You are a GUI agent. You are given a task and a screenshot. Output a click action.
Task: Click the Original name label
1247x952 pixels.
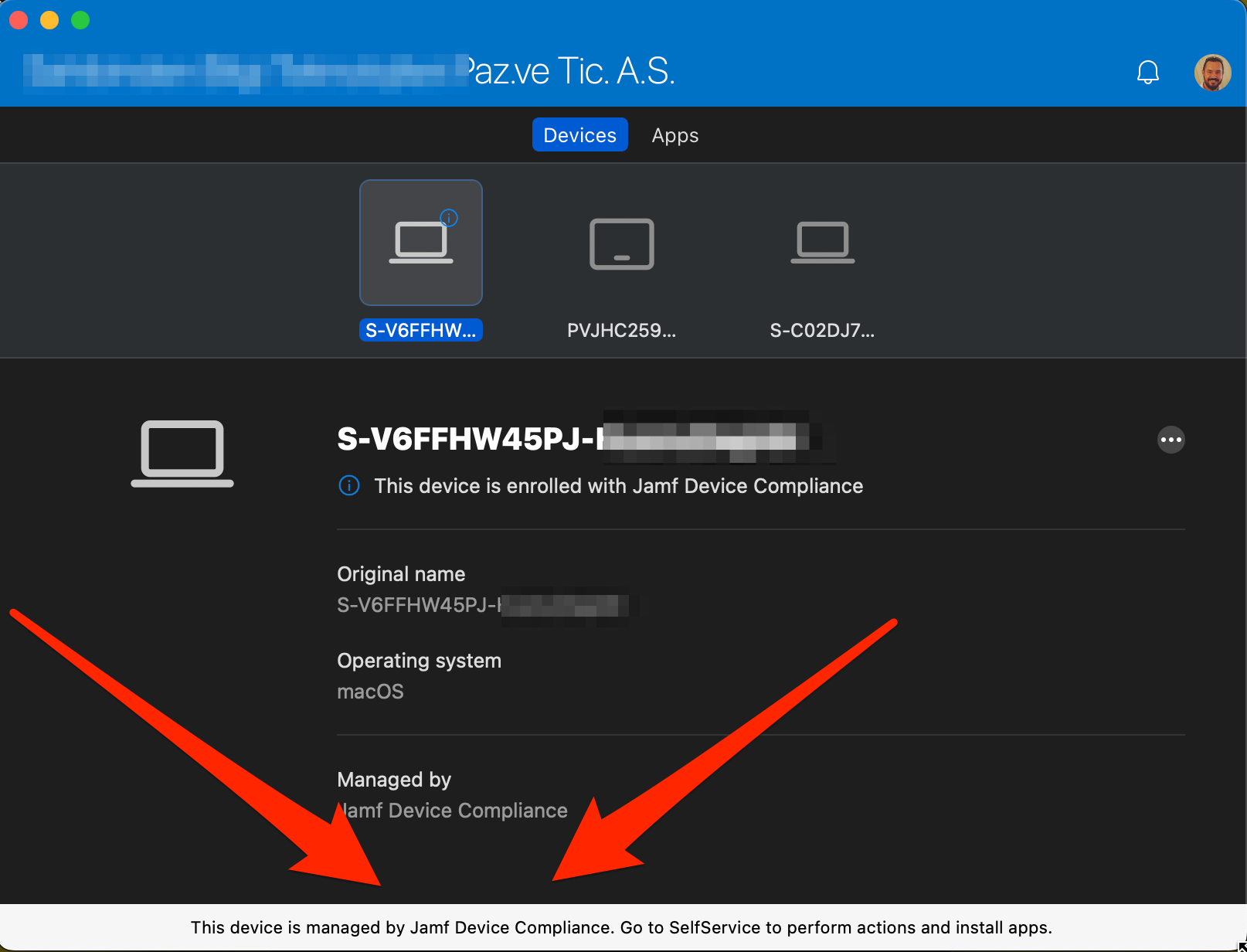click(x=401, y=574)
